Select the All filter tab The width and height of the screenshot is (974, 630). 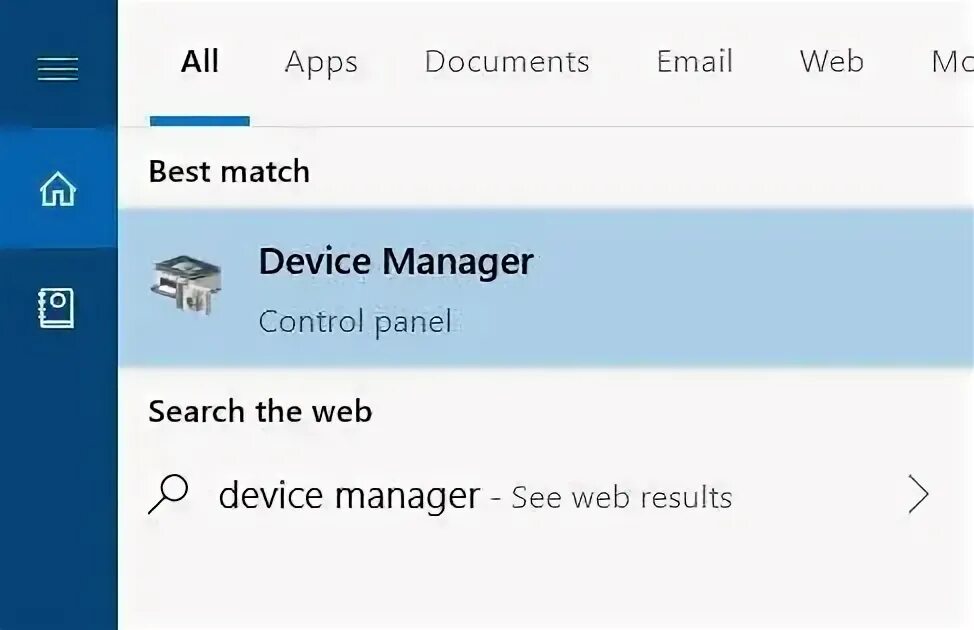click(199, 62)
